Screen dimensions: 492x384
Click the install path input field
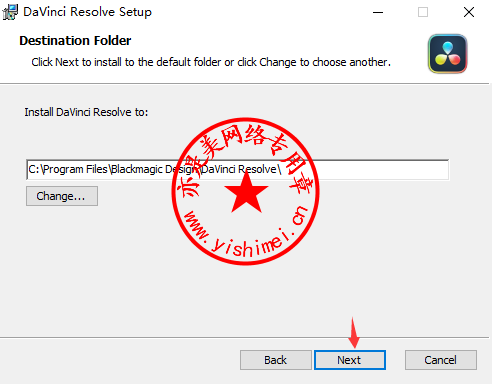pyautogui.click(x=238, y=170)
